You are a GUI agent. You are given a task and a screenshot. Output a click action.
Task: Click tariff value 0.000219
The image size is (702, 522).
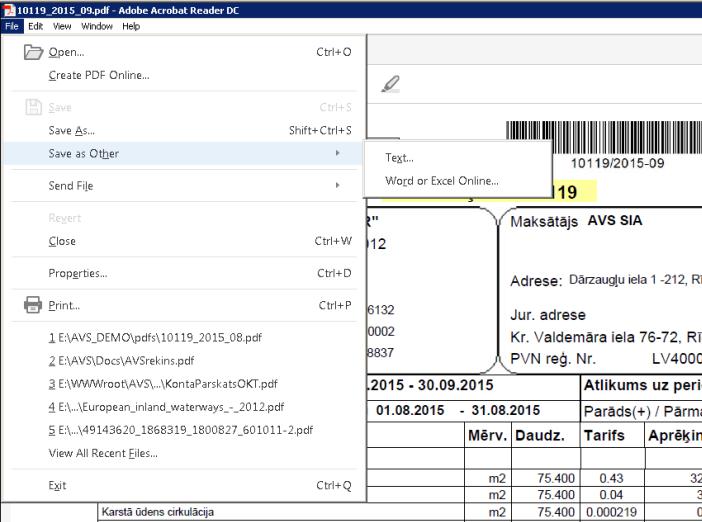pos(611,512)
